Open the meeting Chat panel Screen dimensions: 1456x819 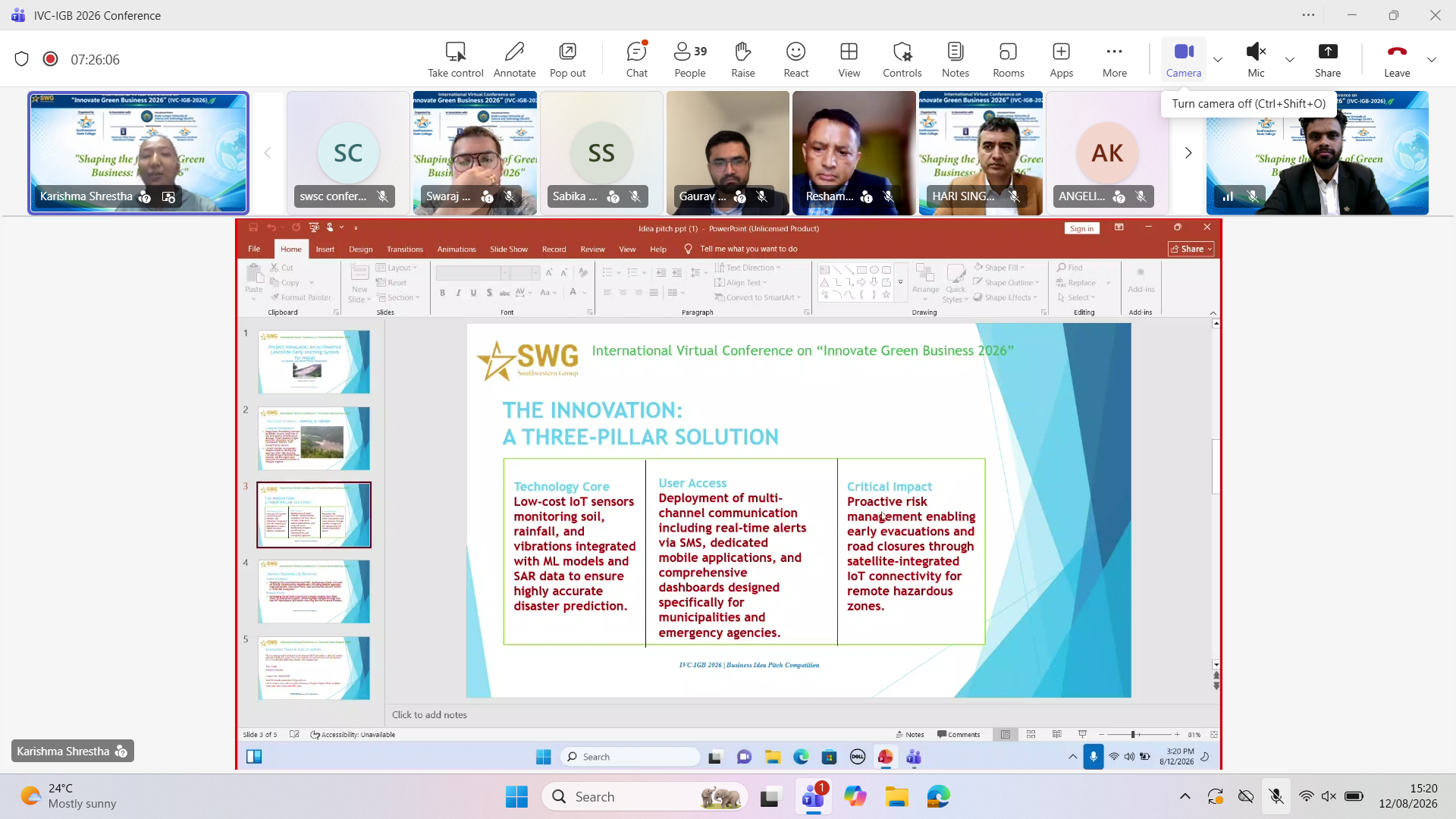(636, 60)
